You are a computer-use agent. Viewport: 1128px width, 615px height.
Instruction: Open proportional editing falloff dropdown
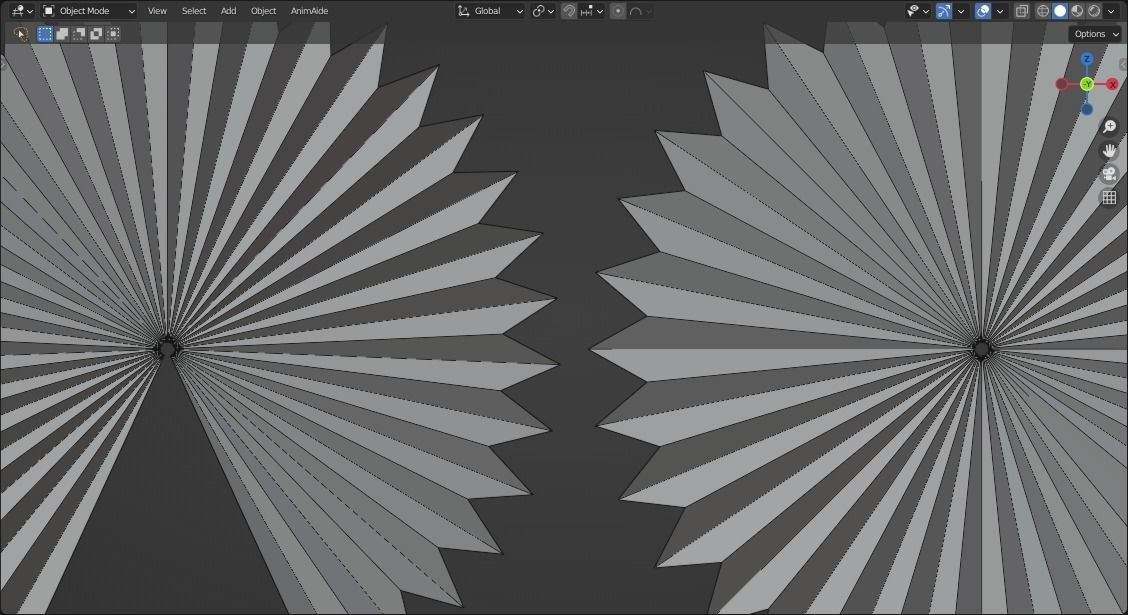click(x=640, y=11)
